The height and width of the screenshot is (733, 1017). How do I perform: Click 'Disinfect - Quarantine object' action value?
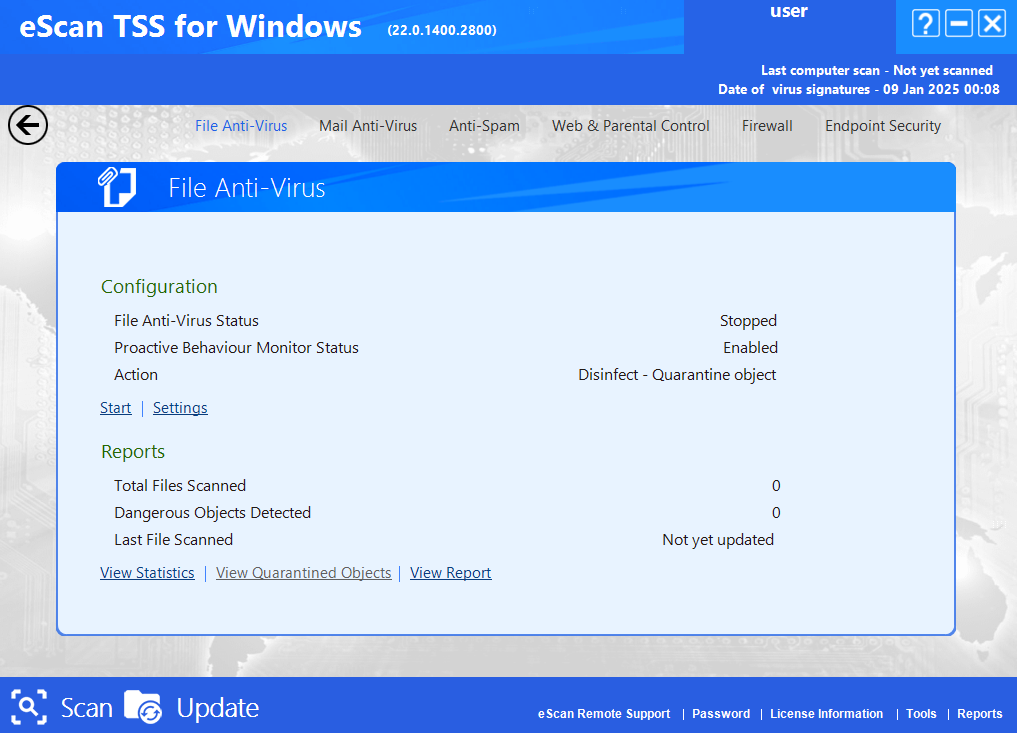677,375
